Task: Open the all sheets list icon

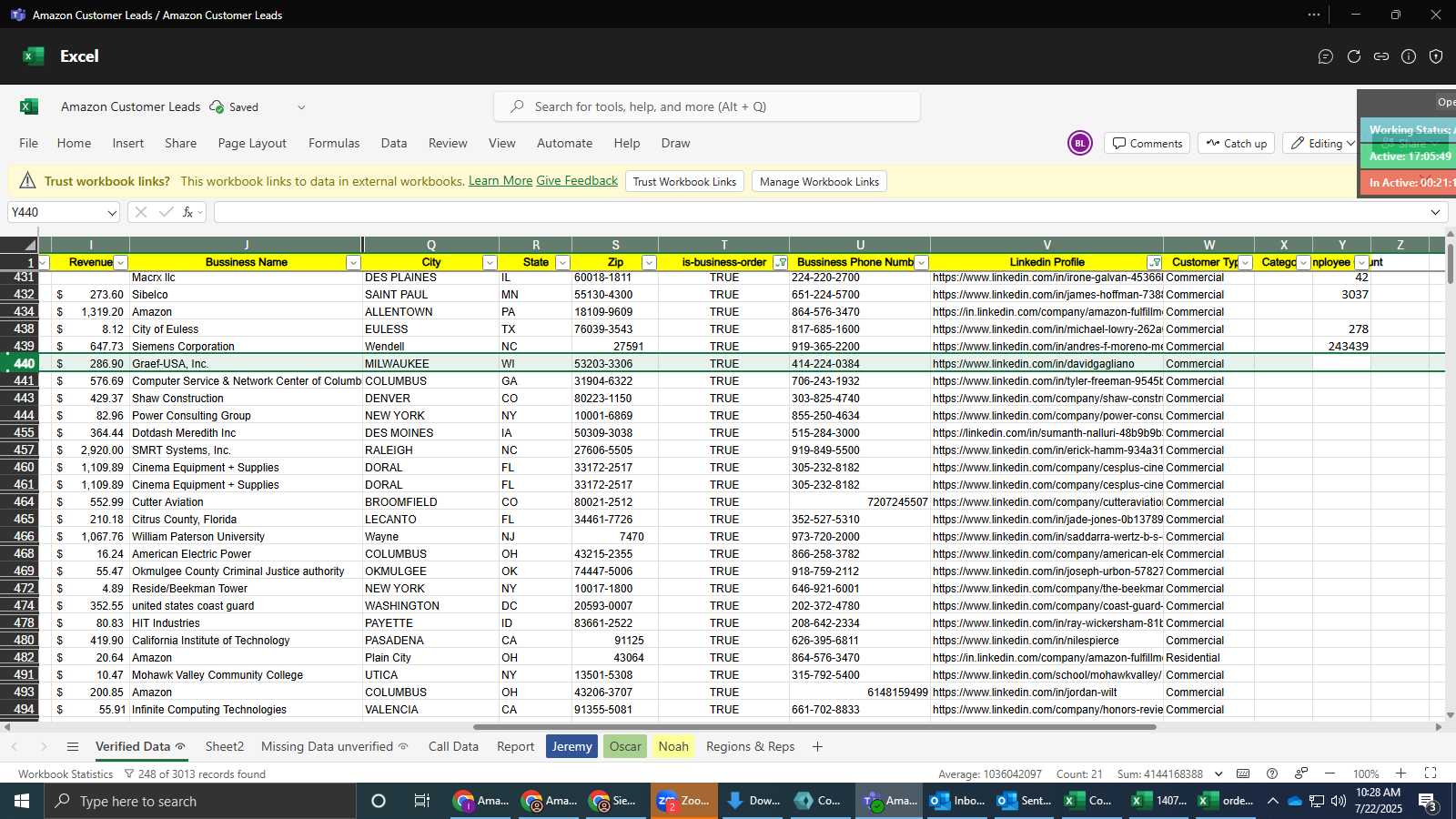Action: pyautogui.click(x=73, y=746)
